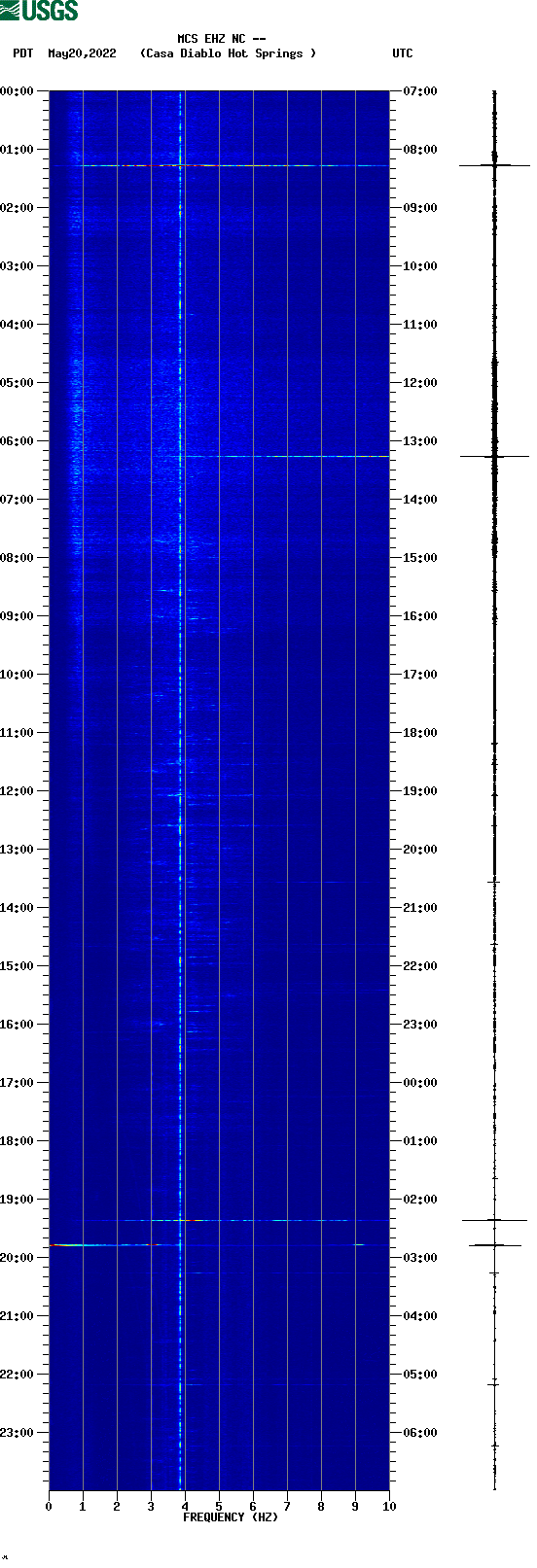
Task: Click the USGS logo
Action: [39, 11]
